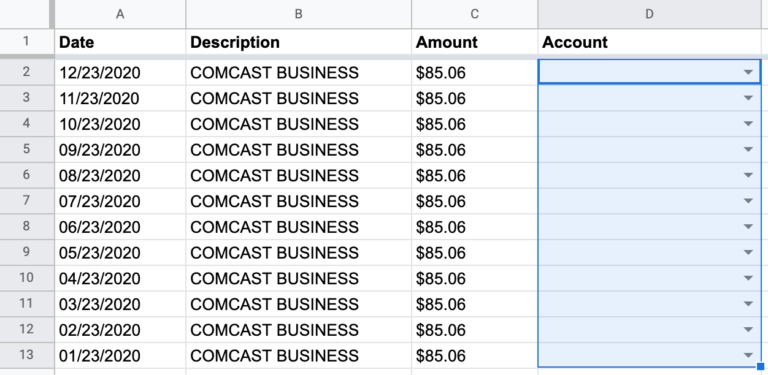This screenshot has height=375, width=768.
Task: Select column C header
Action: [x=475, y=14]
